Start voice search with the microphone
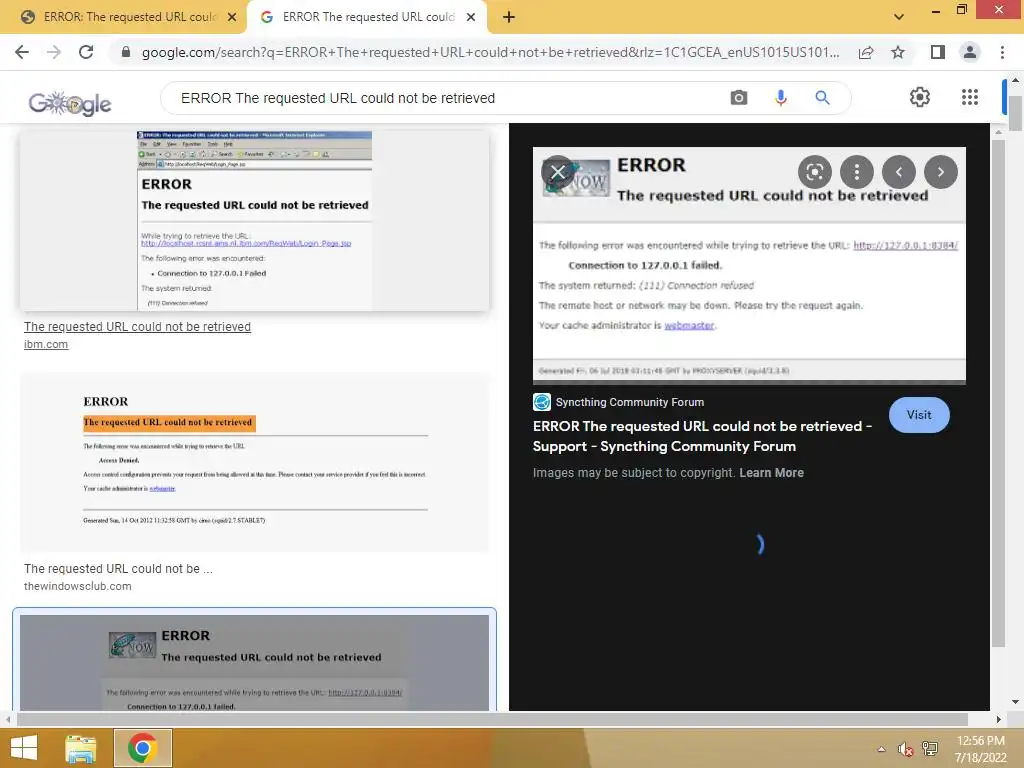Screen dimensions: 1024x768 coord(780,98)
